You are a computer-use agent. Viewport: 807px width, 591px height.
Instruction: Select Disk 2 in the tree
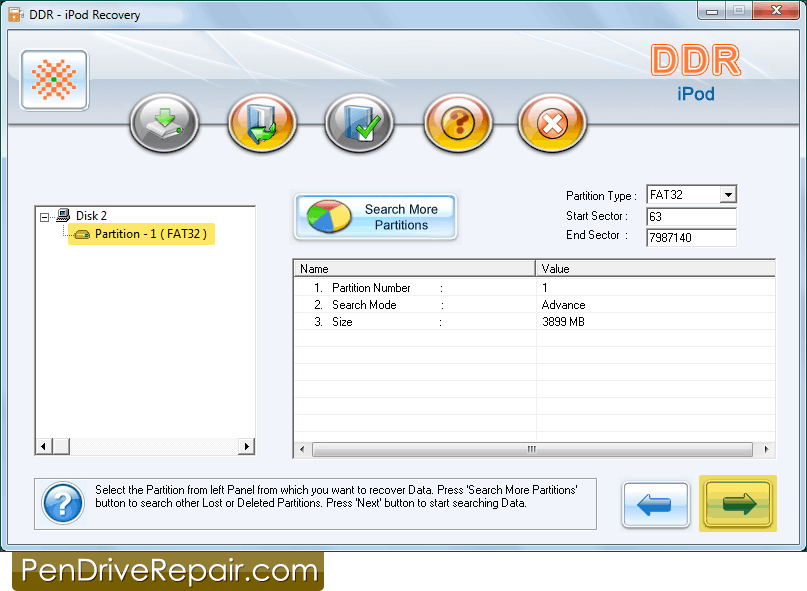point(91,215)
